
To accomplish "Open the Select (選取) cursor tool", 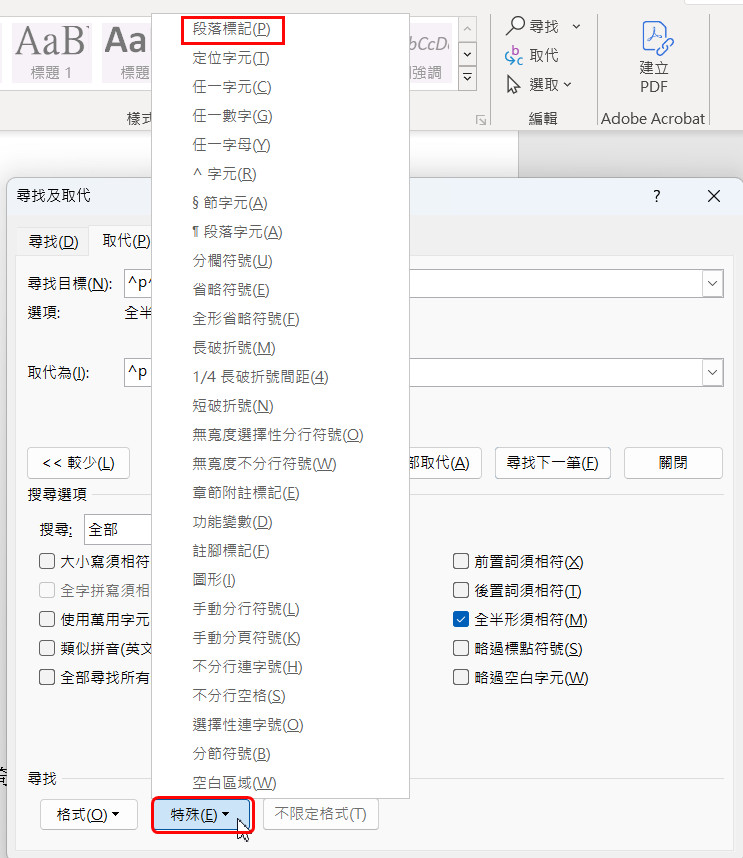I will click(516, 84).
